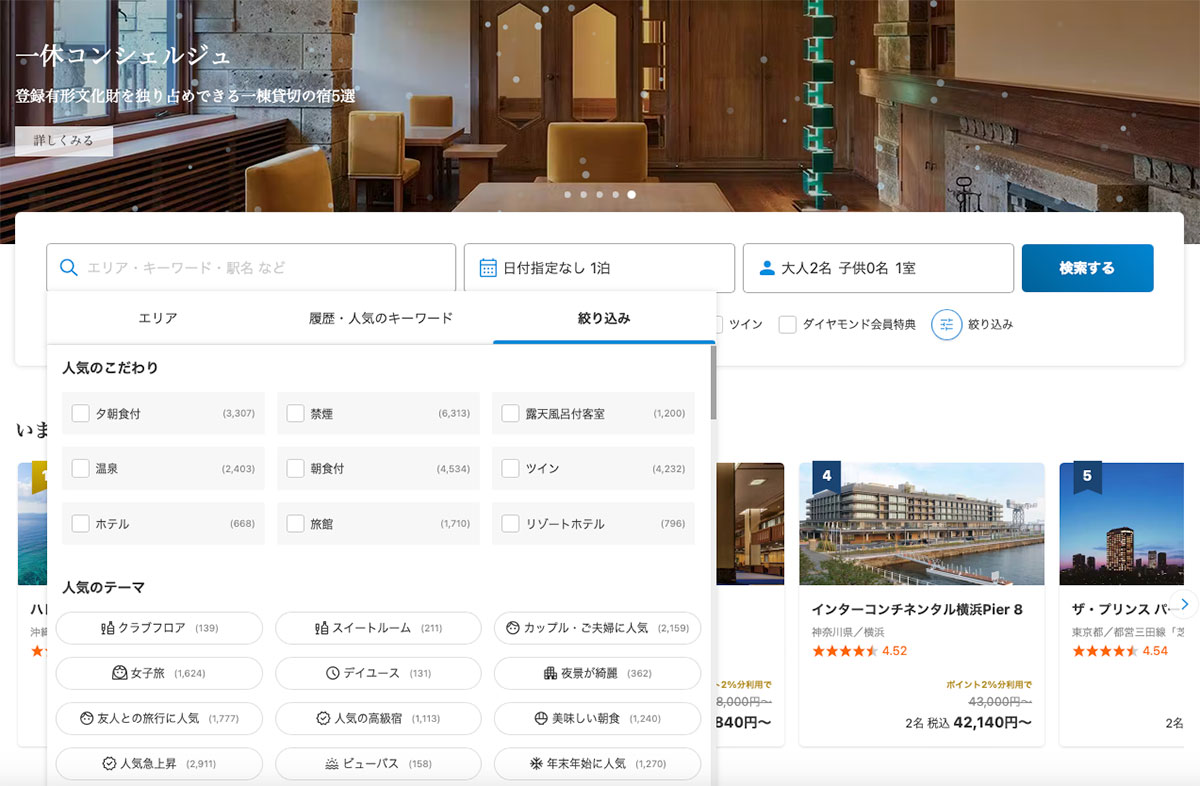Select the 絞り込み tab
The image size is (1200, 786).
tap(604, 318)
